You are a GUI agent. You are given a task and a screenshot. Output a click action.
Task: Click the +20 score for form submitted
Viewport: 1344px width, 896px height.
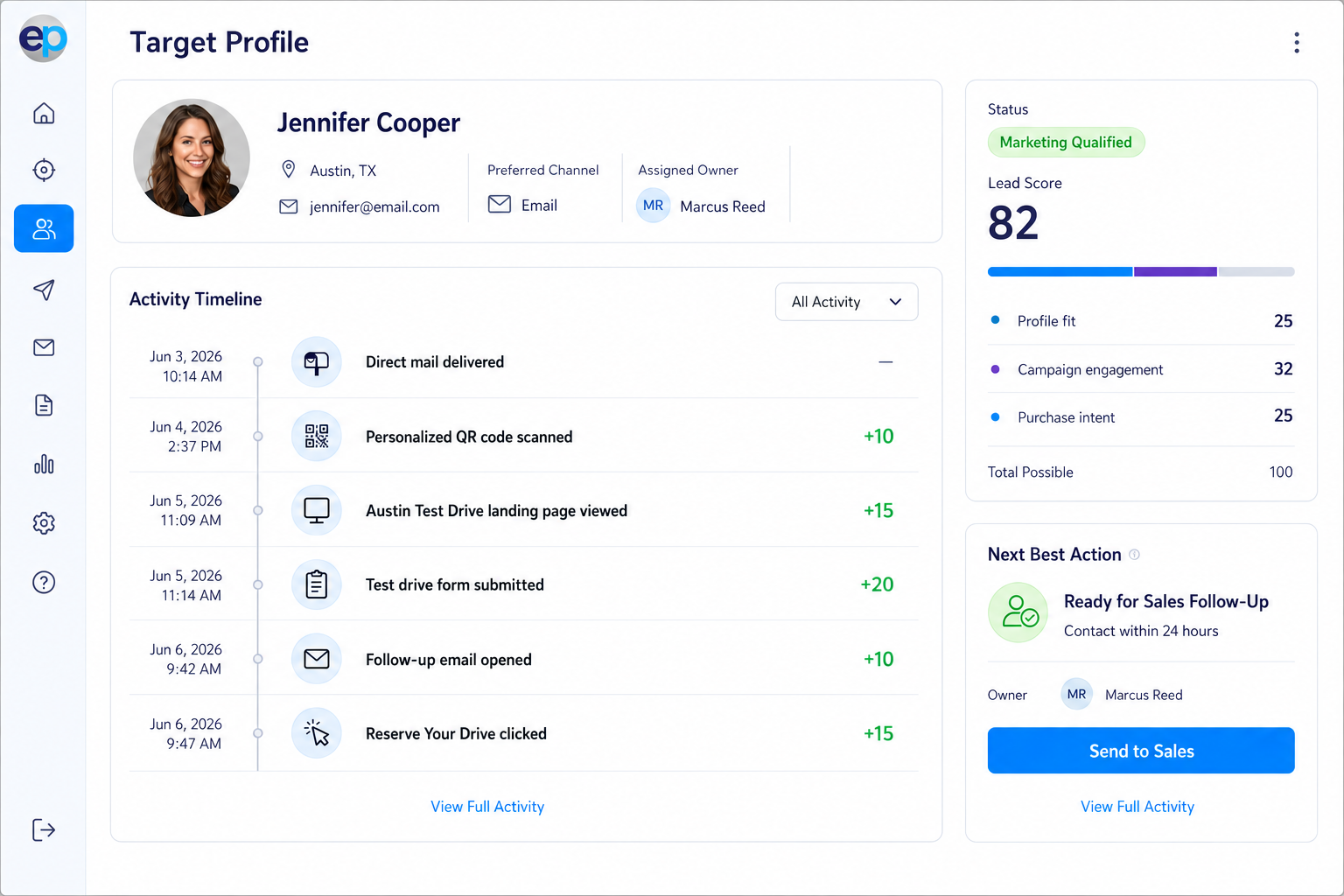coord(877,584)
